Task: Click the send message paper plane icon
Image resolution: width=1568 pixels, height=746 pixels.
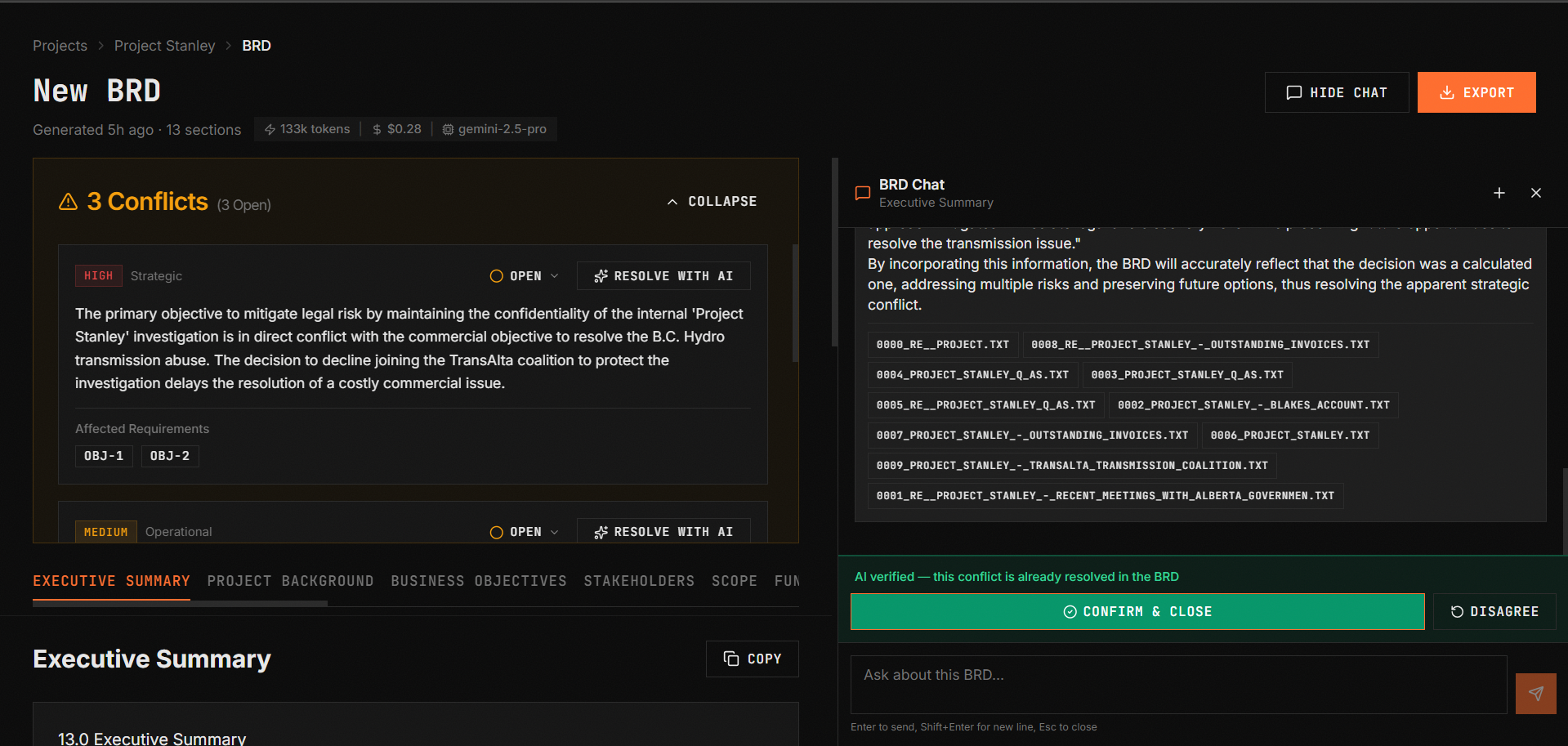Action: pos(1535,694)
